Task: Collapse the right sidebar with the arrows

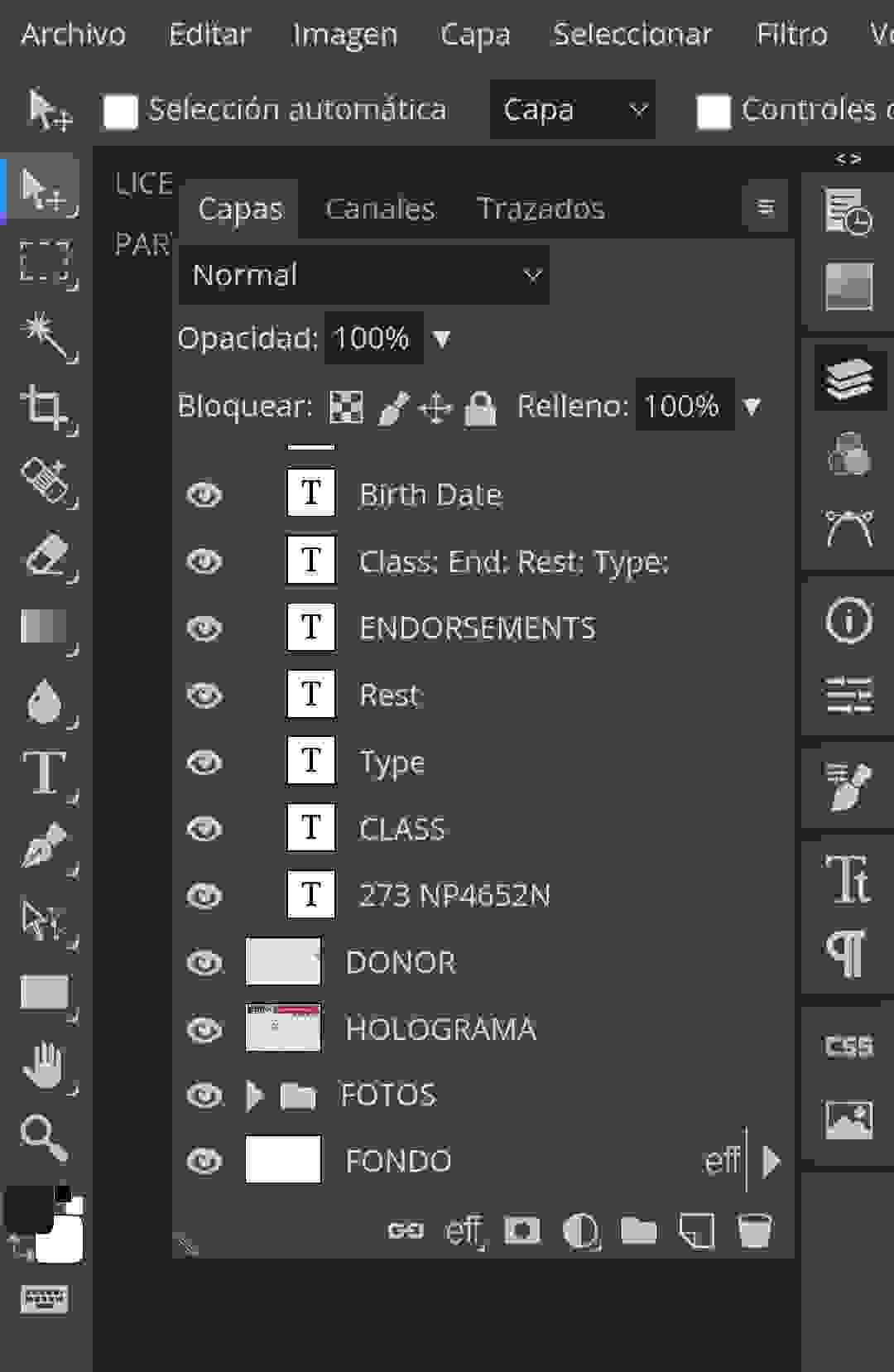Action: coord(848,158)
